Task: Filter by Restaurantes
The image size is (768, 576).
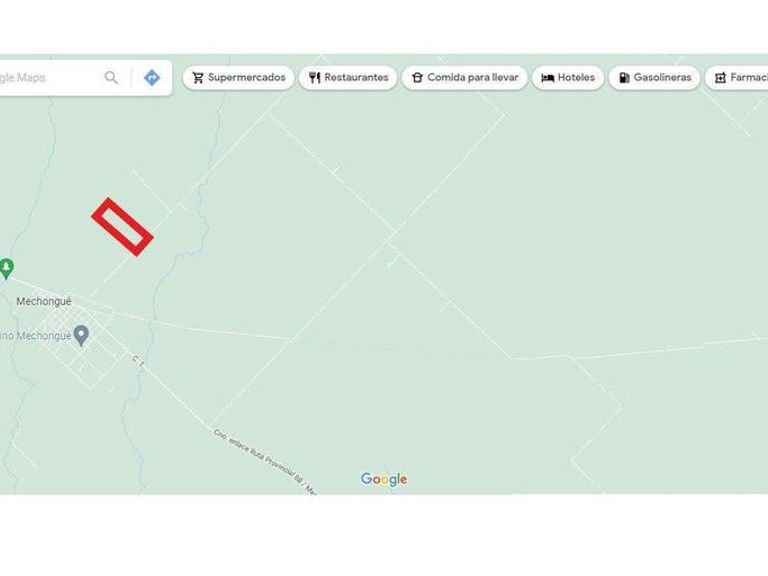Action: pyautogui.click(x=348, y=78)
